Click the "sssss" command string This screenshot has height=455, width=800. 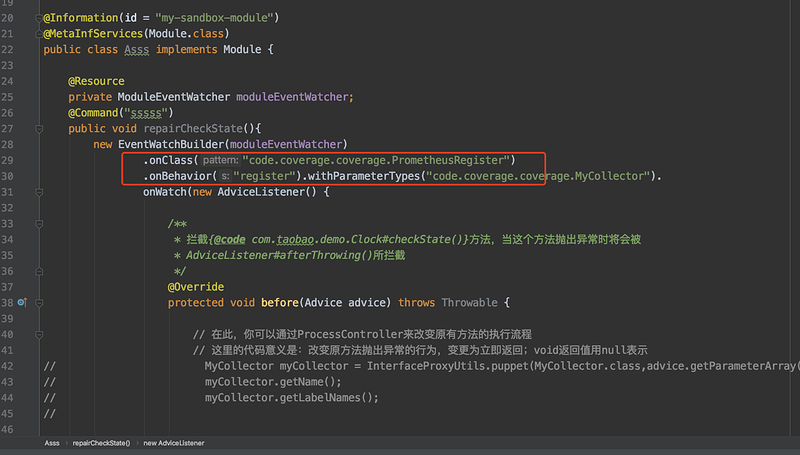click(x=152, y=112)
